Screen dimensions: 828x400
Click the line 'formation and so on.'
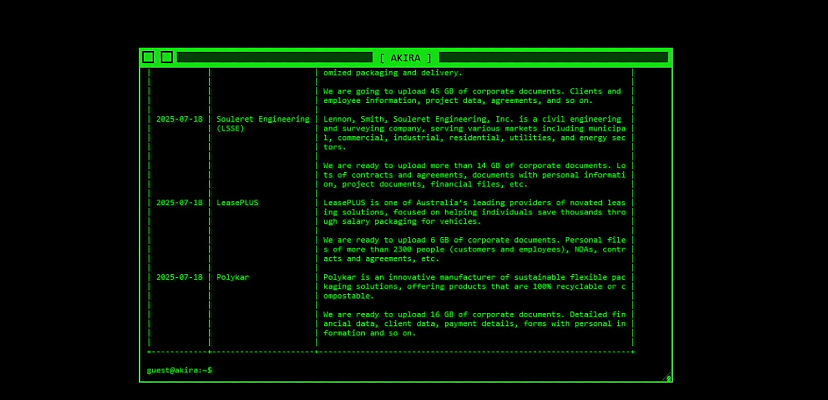tap(370, 333)
